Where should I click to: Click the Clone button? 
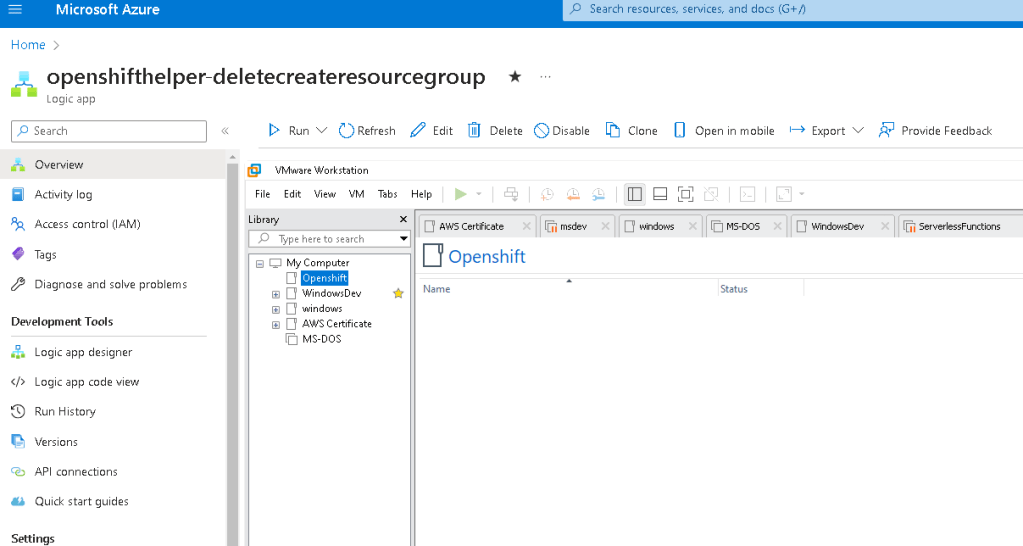tap(632, 130)
